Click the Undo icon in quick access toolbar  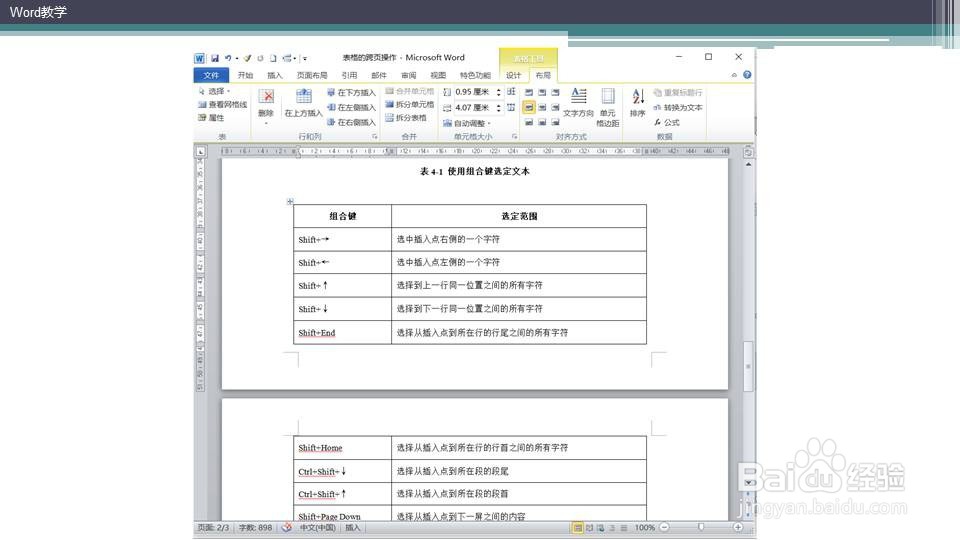tap(228, 58)
